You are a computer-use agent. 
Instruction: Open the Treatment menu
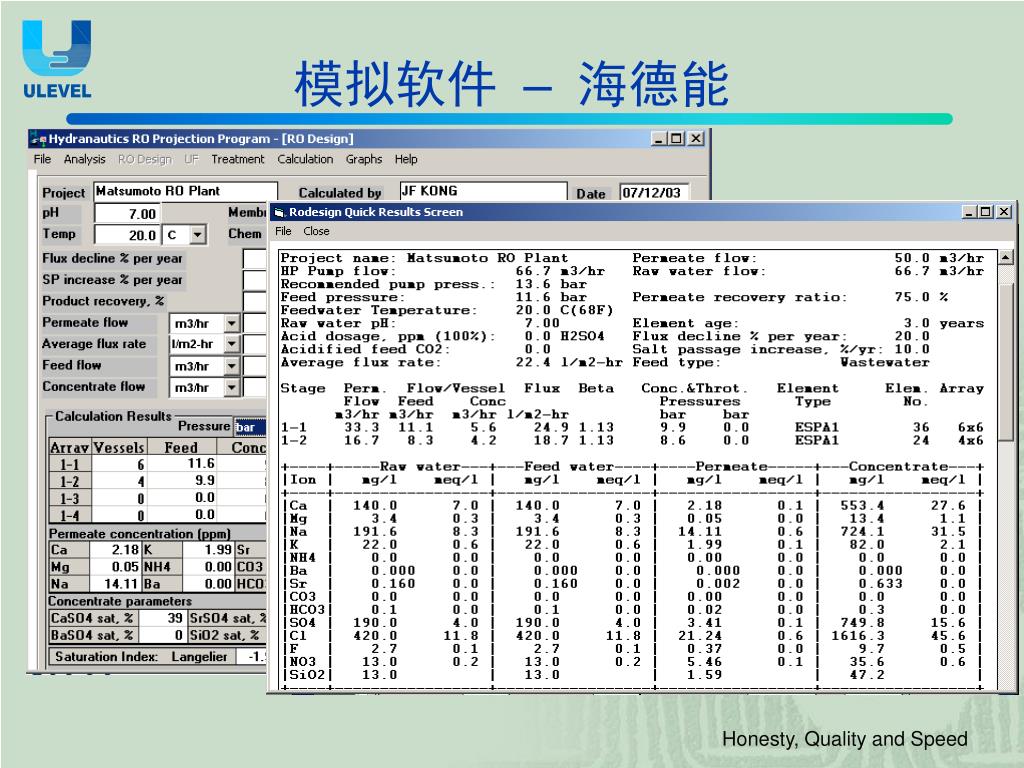point(238,159)
